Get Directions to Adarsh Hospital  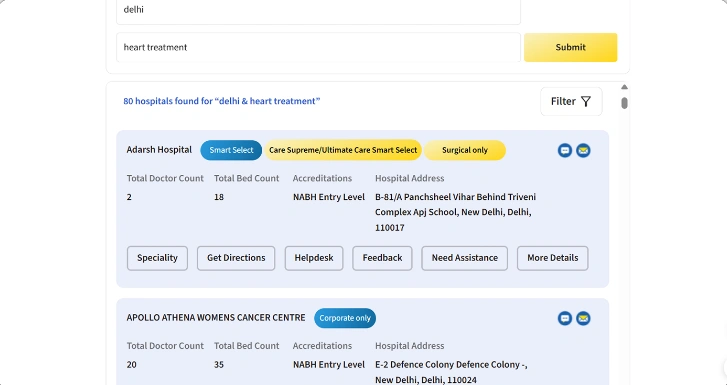click(x=236, y=258)
